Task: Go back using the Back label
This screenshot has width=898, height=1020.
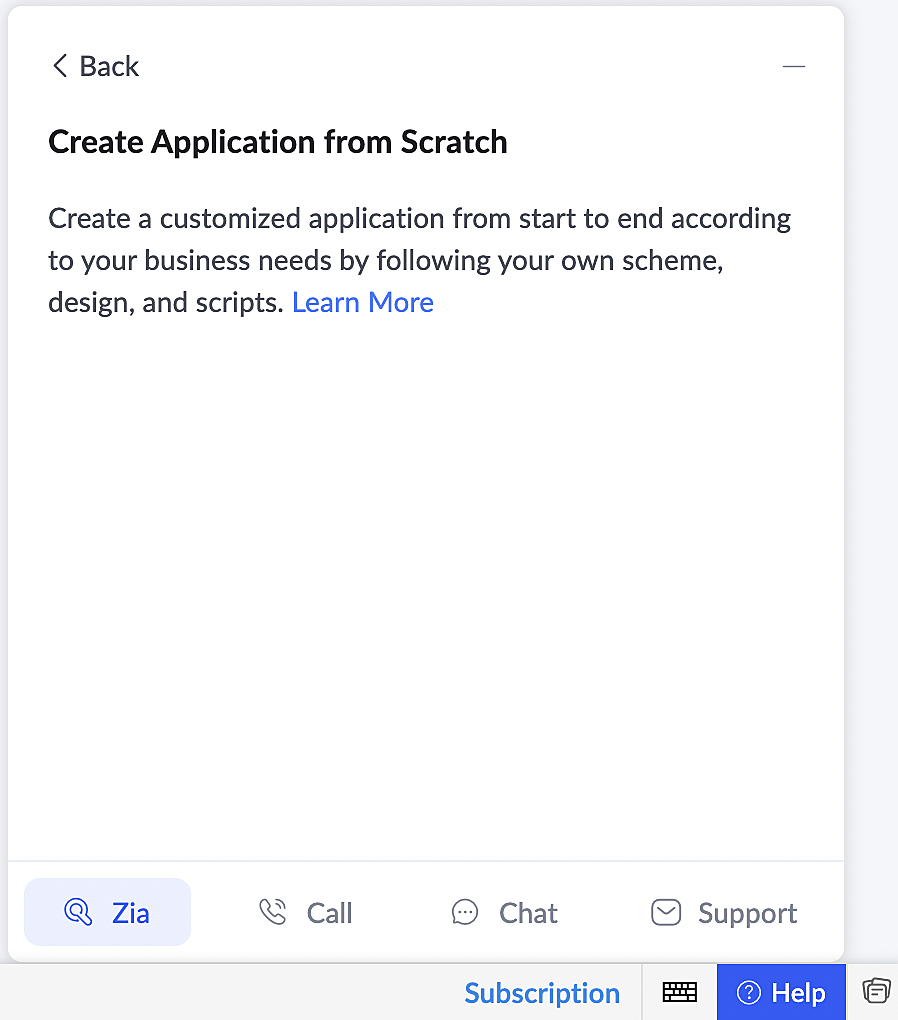Action: pos(109,66)
